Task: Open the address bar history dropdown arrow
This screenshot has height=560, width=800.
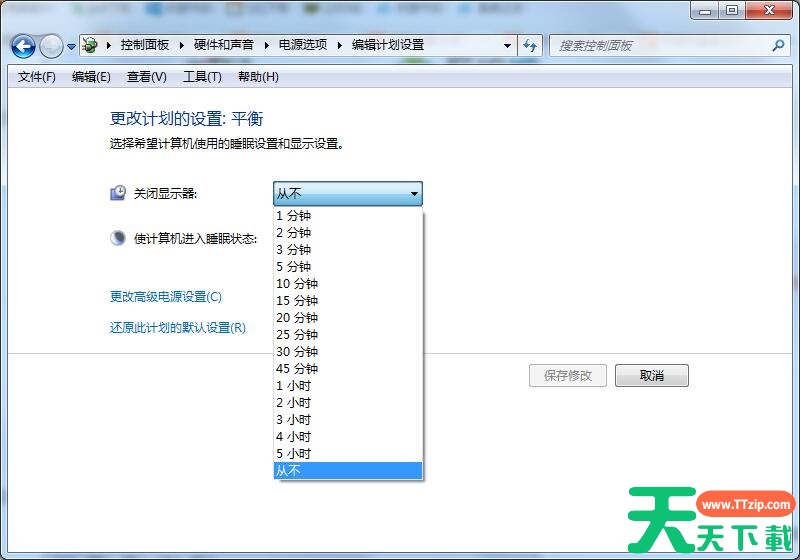Action: click(x=507, y=46)
